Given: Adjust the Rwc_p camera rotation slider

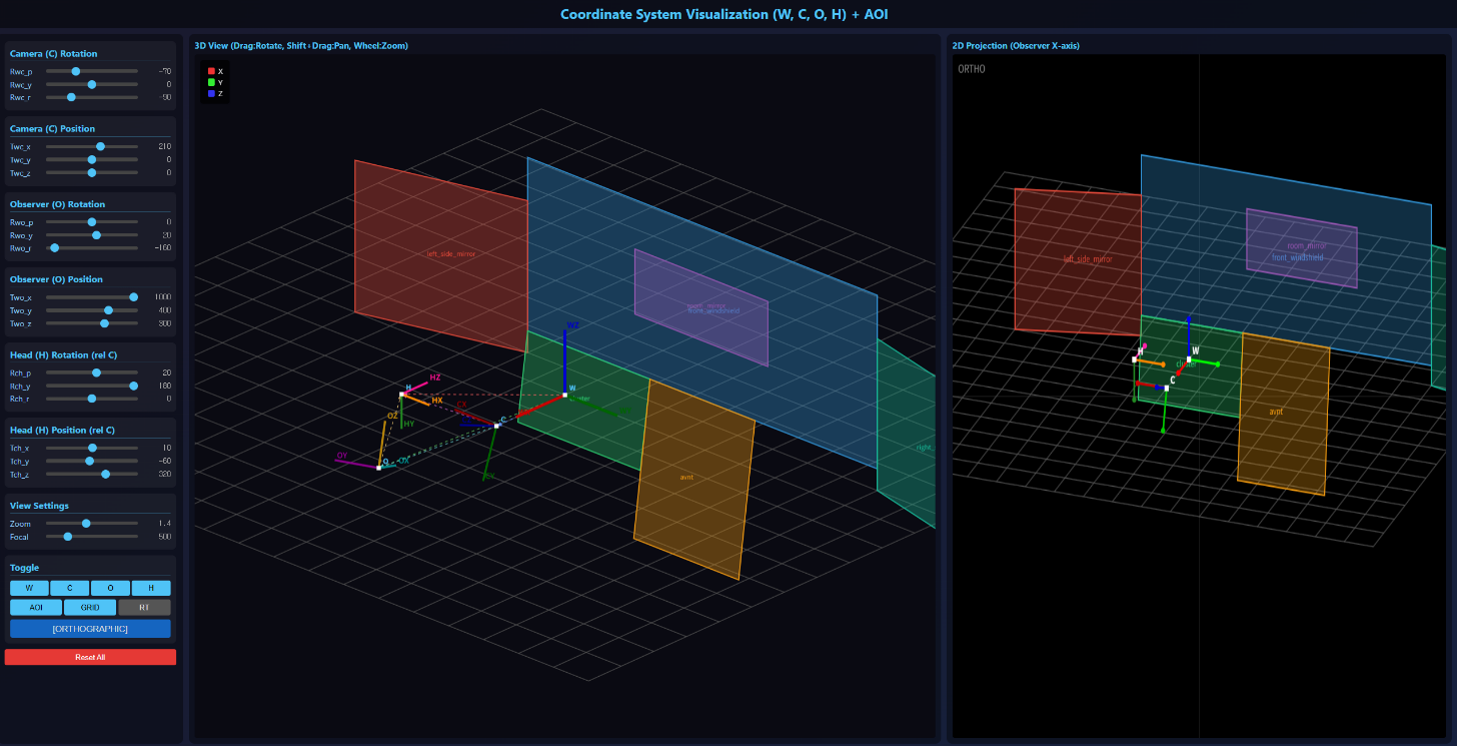Looking at the screenshot, I should [x=92, y=71].
